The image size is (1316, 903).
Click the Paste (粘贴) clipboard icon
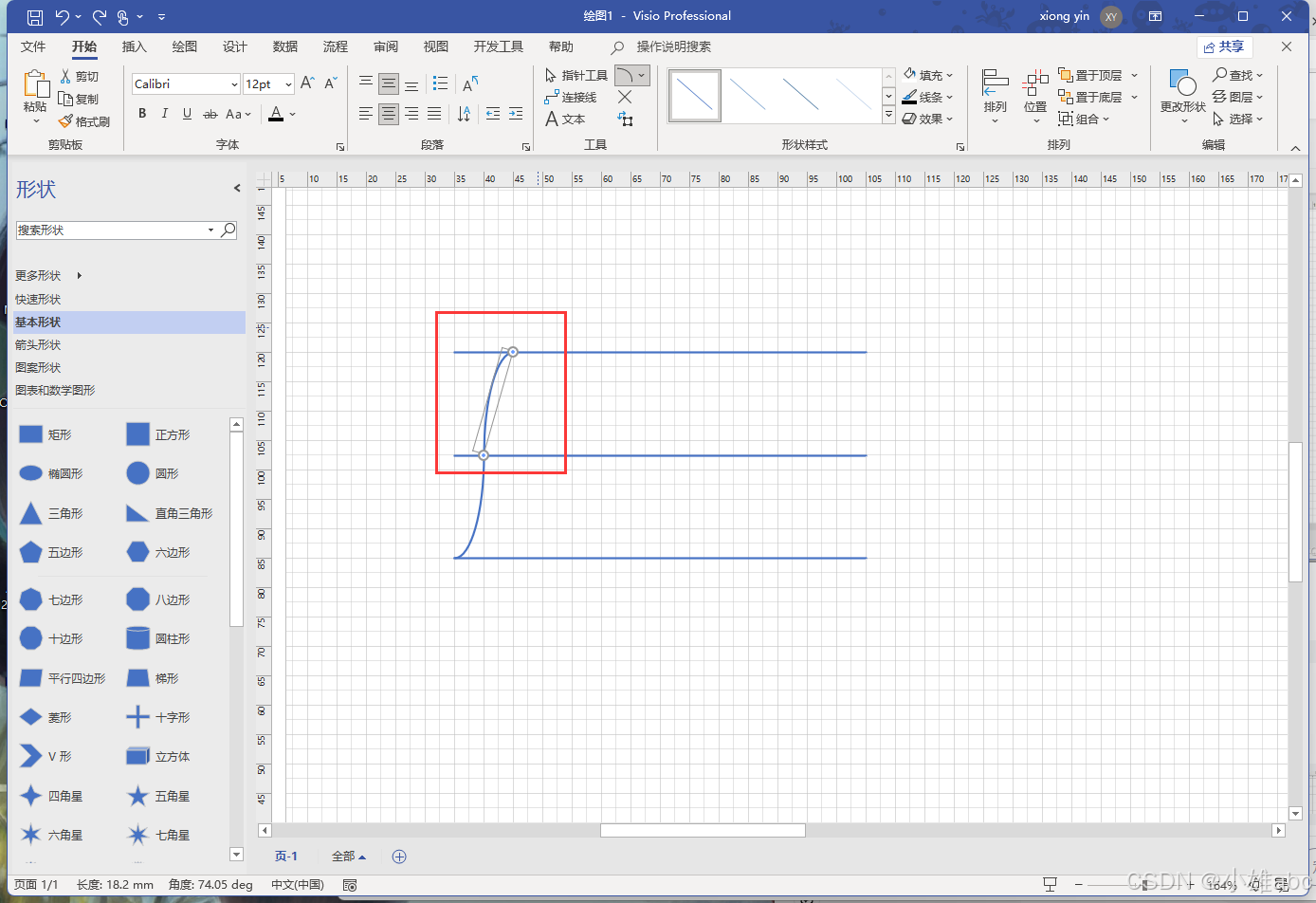[35, 85]
